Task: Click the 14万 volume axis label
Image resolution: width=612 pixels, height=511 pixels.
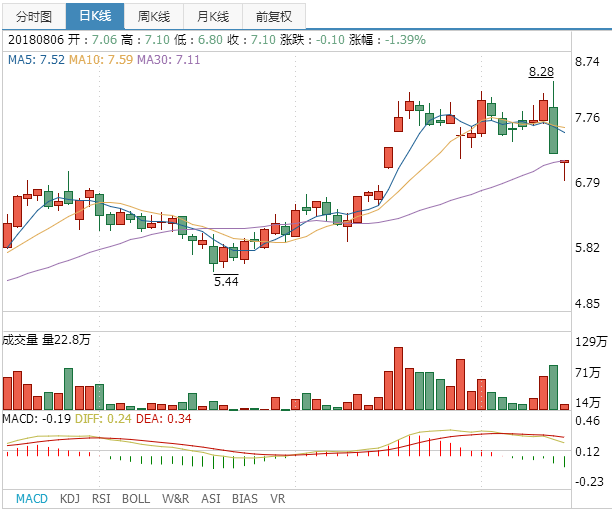Action: (587, 402)
